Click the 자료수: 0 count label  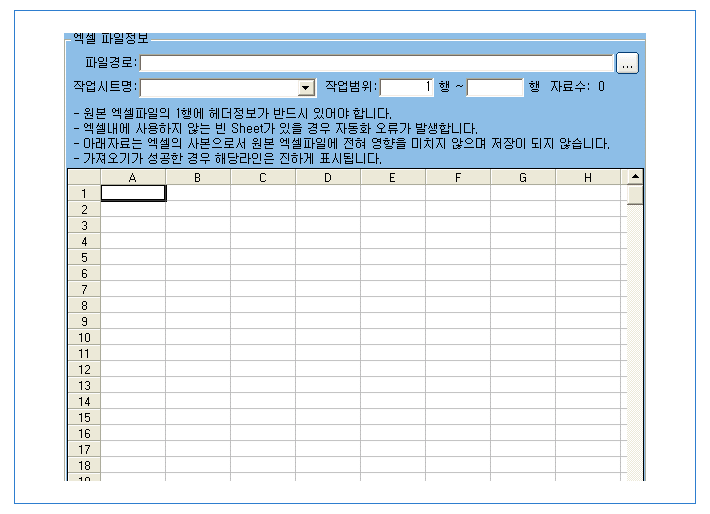click(x=577, y=87)
